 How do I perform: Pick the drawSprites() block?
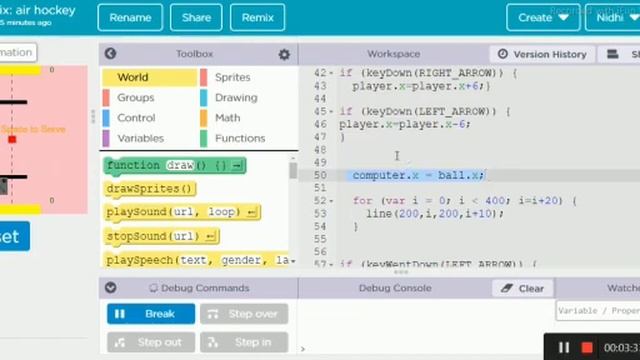click(x=150, y=189)
